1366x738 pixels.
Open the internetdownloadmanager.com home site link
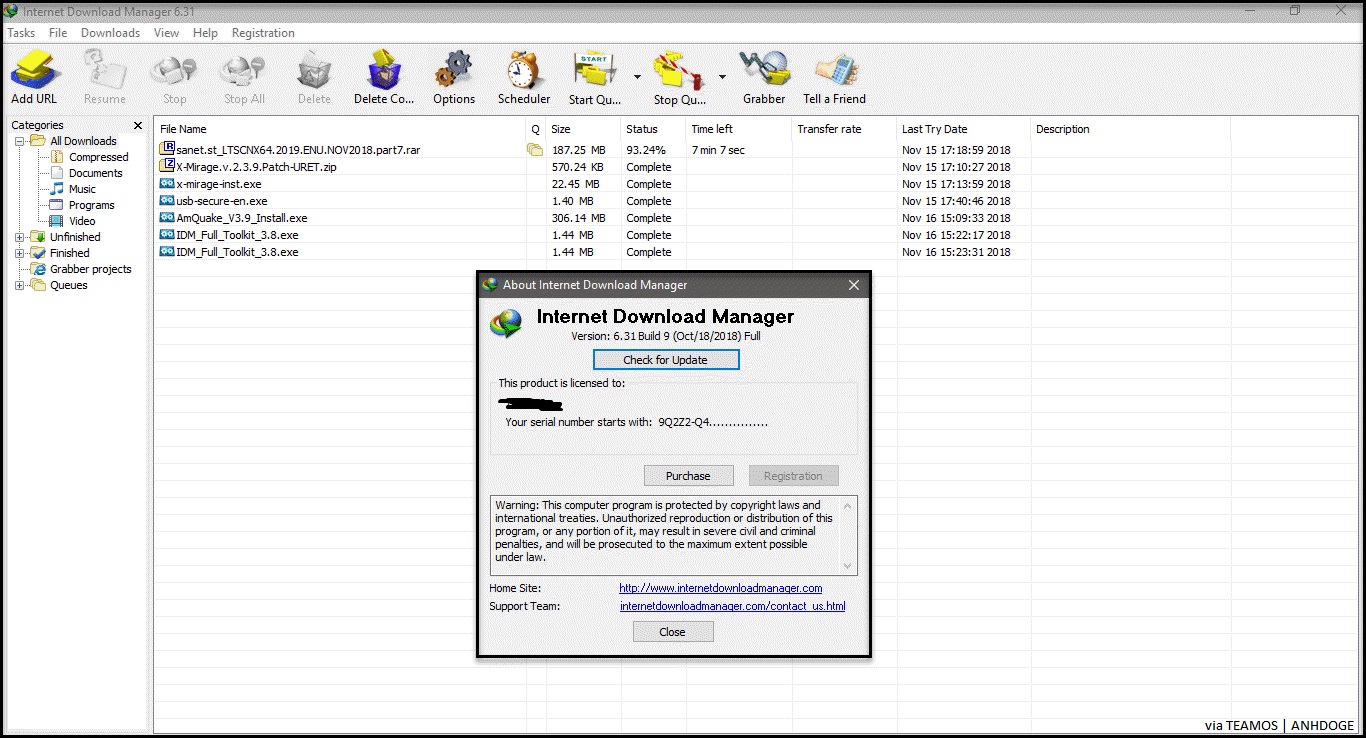tap(721, 588)
